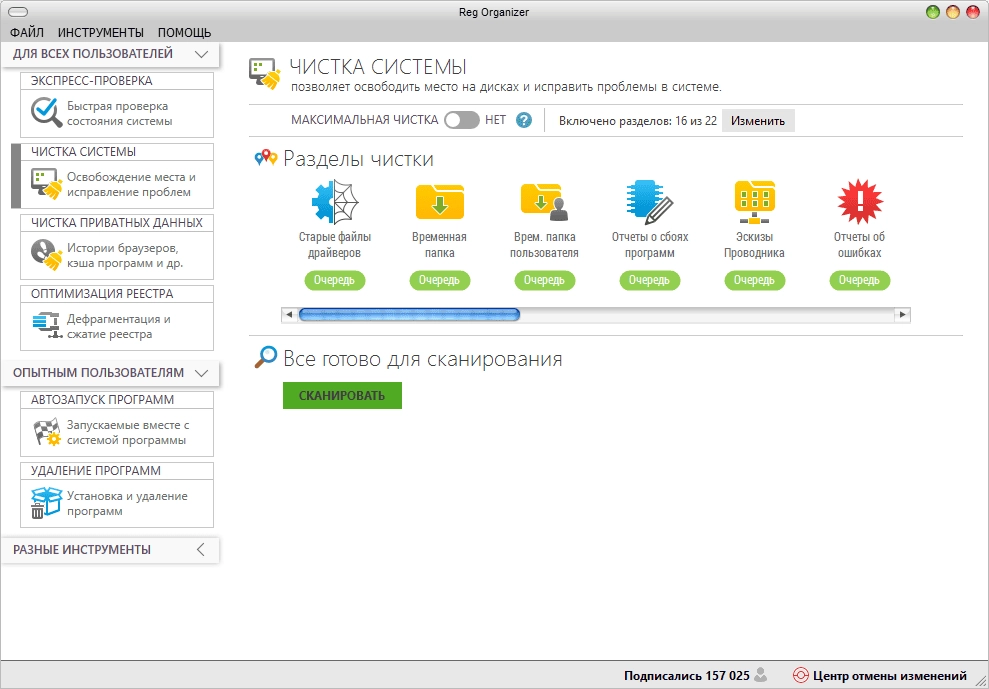989x689 pixels.
Task: Click the Autostart programs flag icon
Action: 47,432
